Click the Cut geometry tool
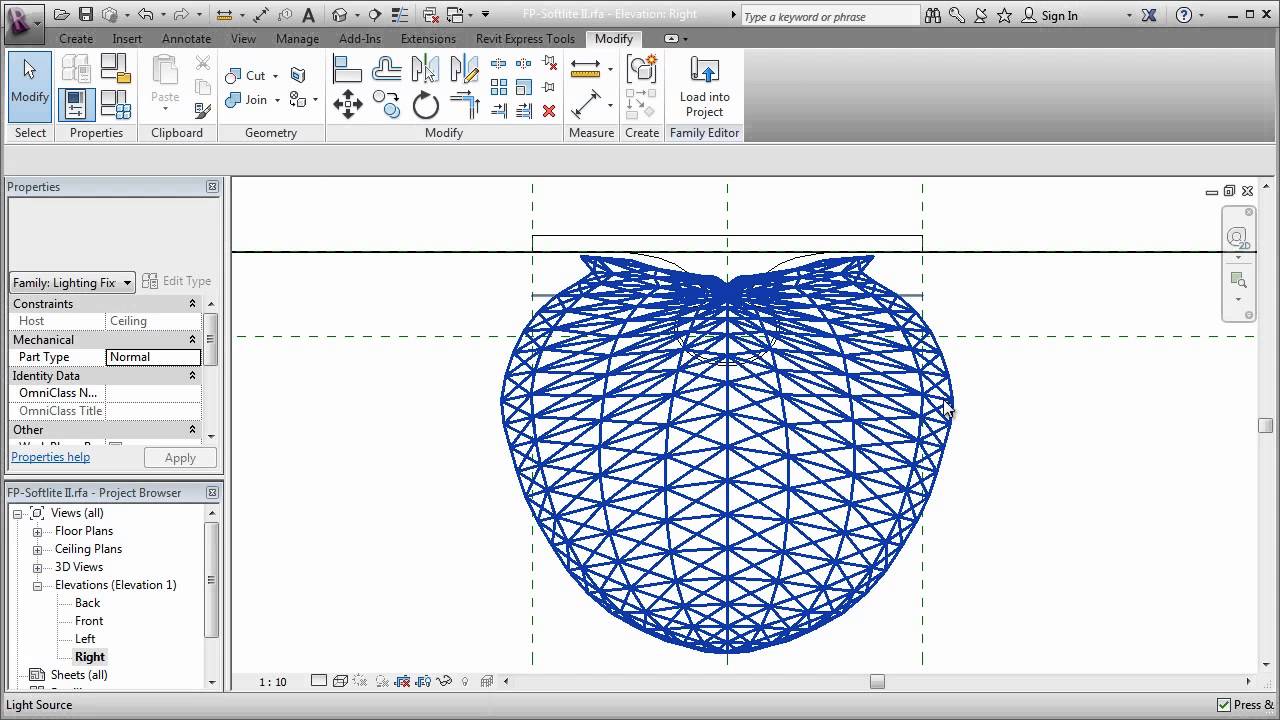Image resolution: width=1280 pixels, height=720 pixels. click(246, 76)
